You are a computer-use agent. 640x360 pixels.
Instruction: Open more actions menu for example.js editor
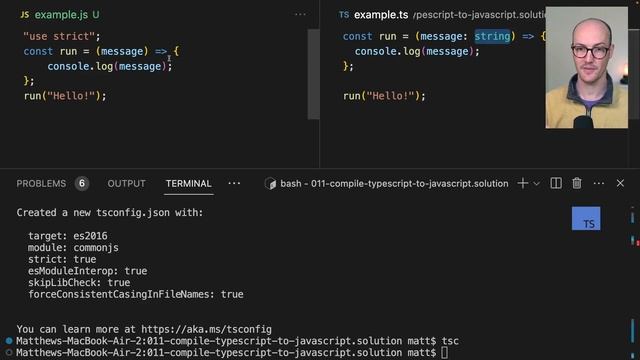pyautogui.click(x=300, y=15)
